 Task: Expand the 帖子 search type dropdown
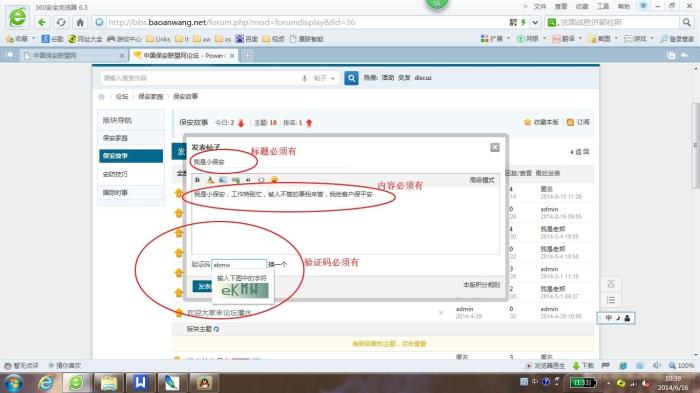(x=325, y=78)
